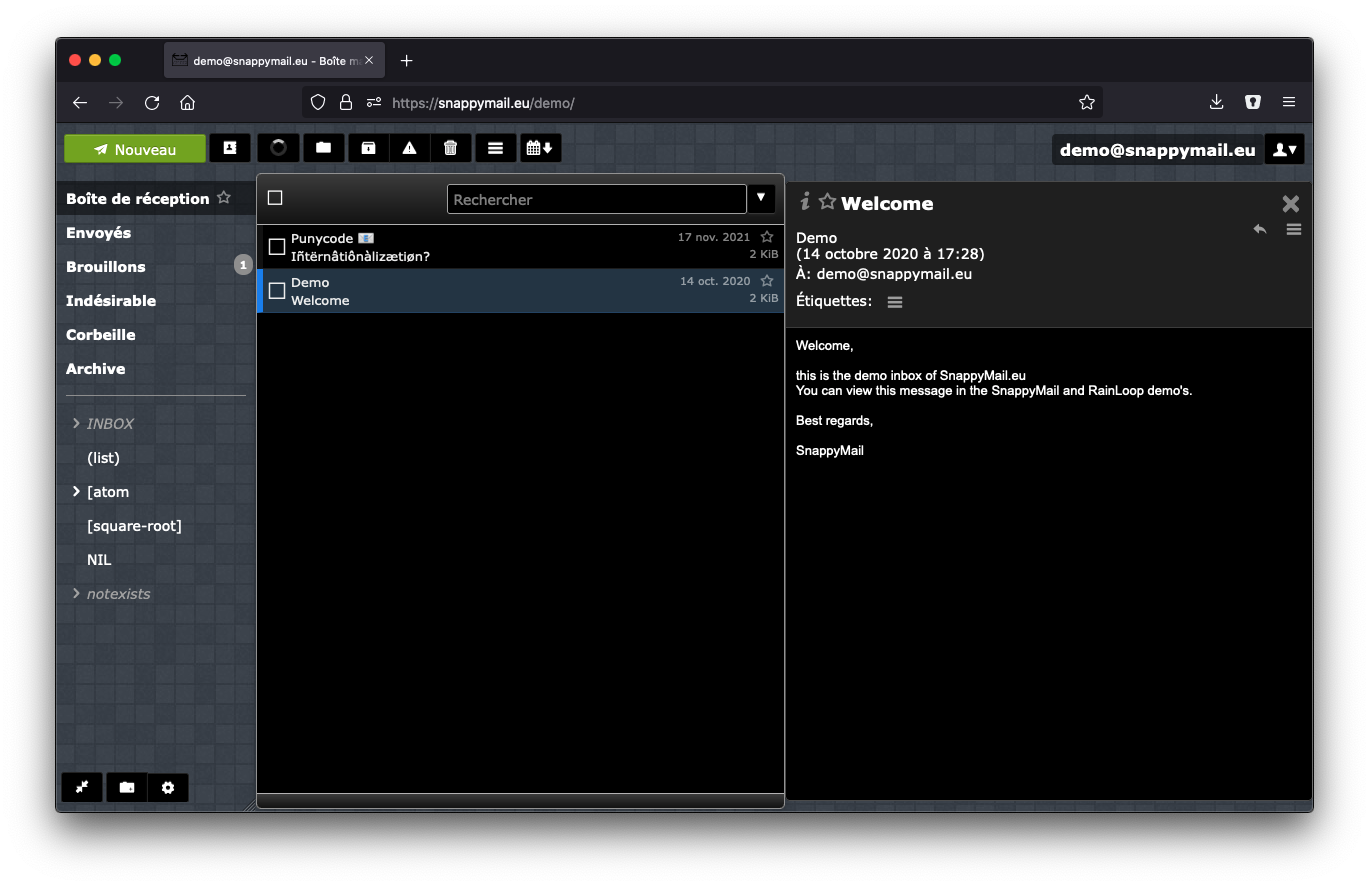Click the permissions icon in address bar
Image resolution: width=1369 pixels, height=886 pixels.
tap(374, 102)
